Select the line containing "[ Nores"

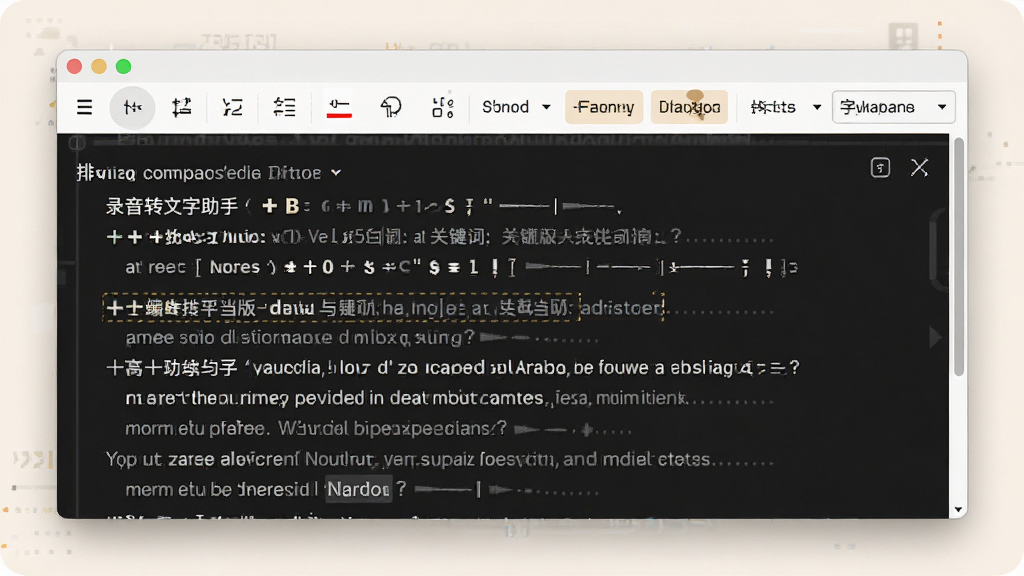461,267
